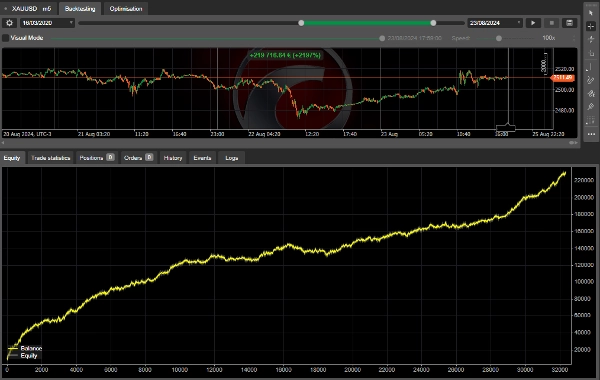Open the Orders tab
The width and height of the screenshot is (600, 380).
(138, 158)
